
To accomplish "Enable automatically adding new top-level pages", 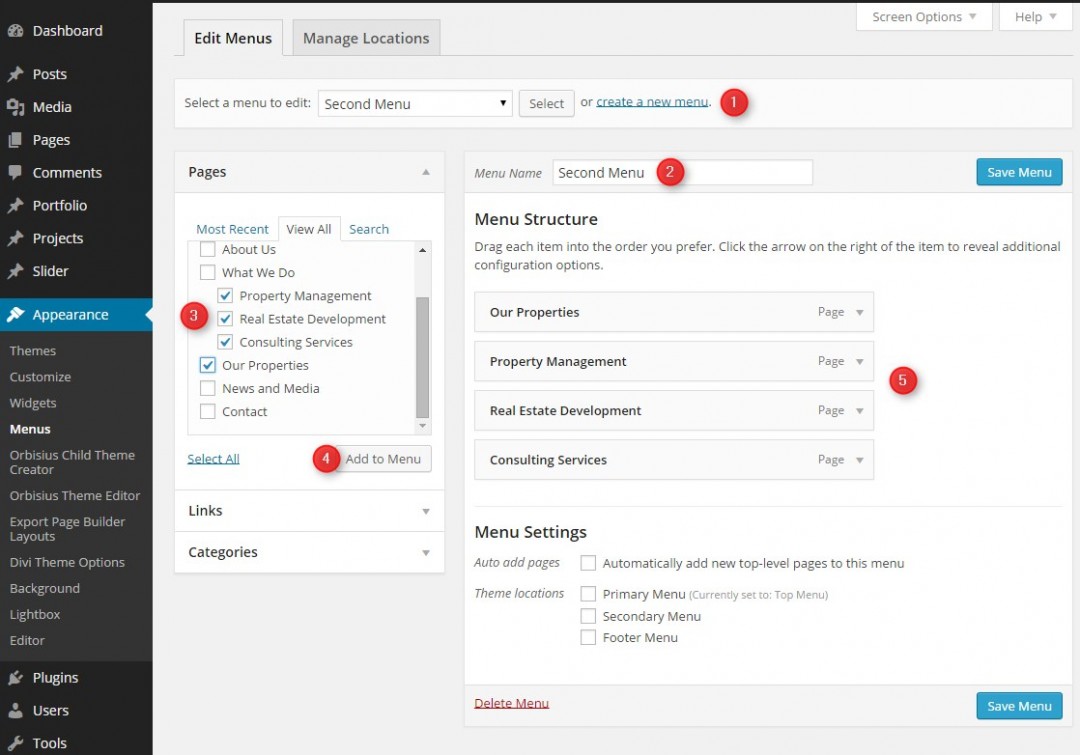I will [x=588, y=563].
